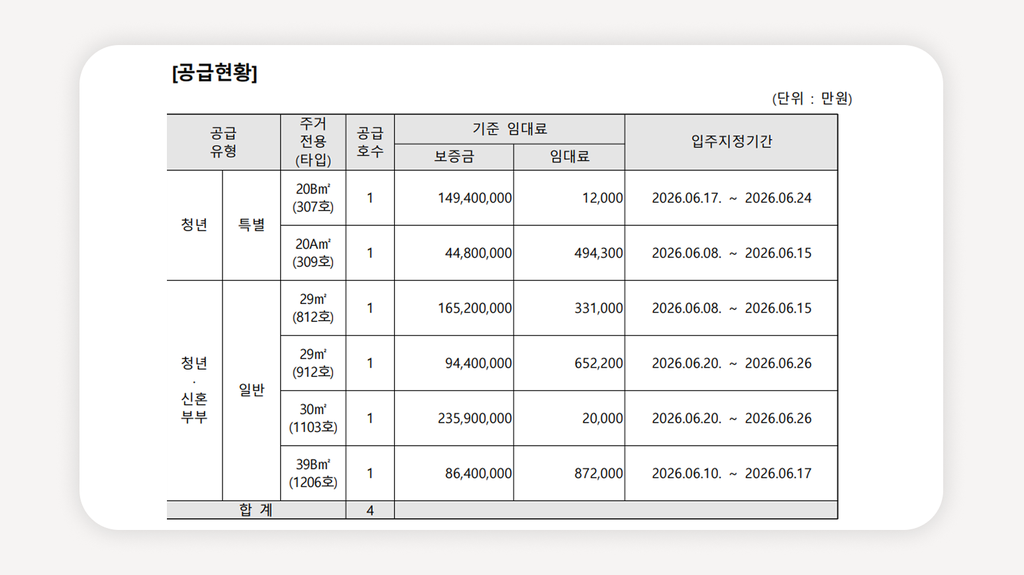1024x575 pixels.
Task: Select the 39Bm² (1206호) cell
Action: click(313, 473)
